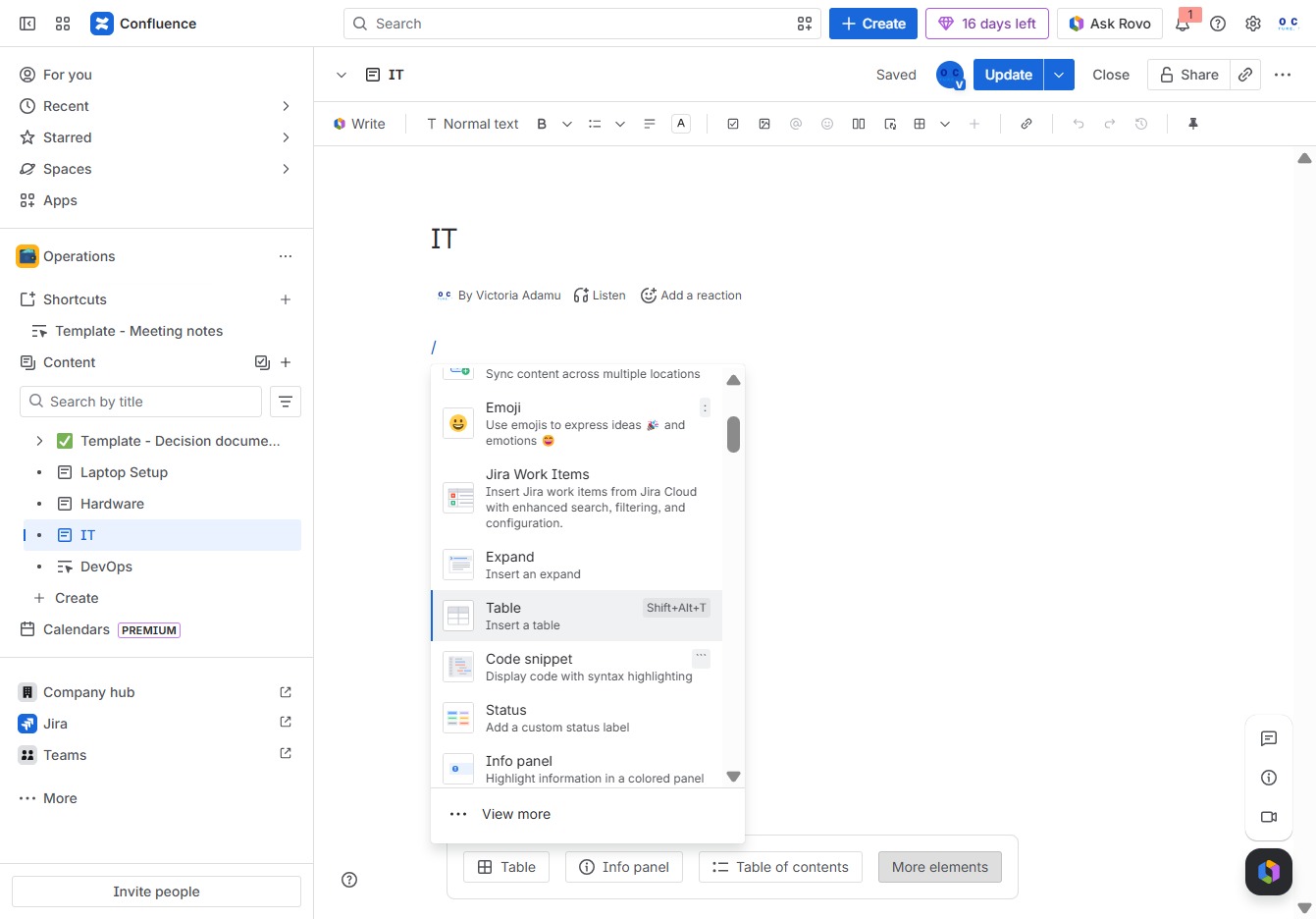The width and height of the screenshot is (1316, 919).
Task: Click the Confluence logo
Action: pos(143,24)
